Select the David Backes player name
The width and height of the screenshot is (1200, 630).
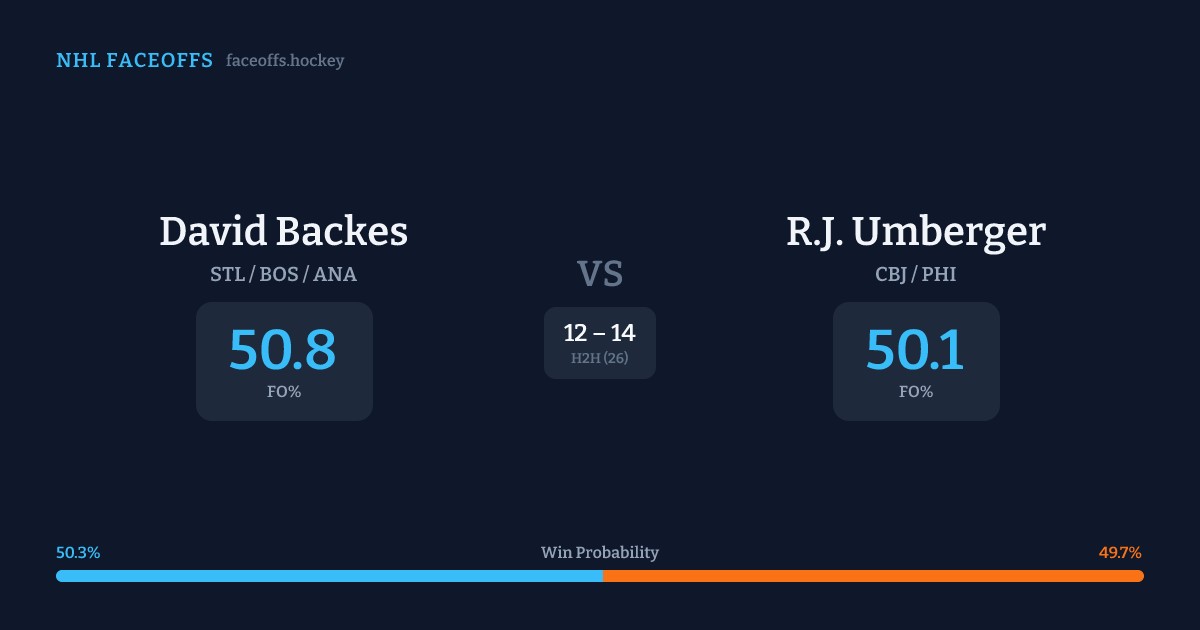point(284,232)
